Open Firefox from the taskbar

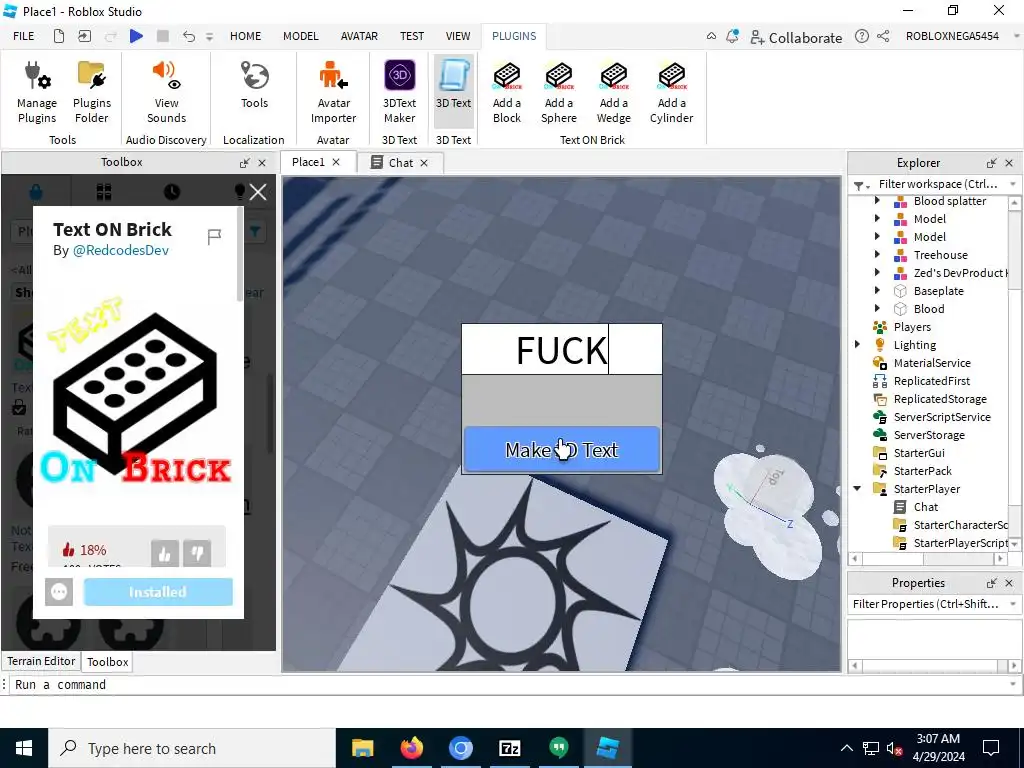point(411,748)
